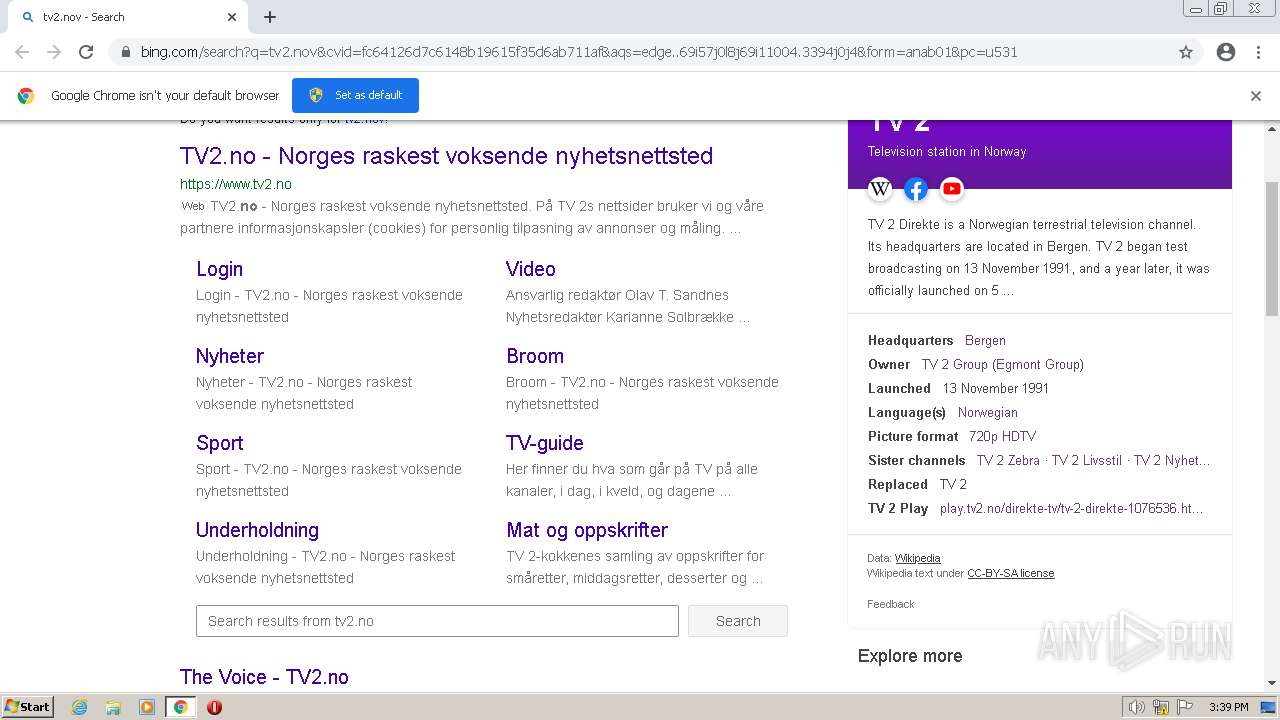Open the Norwegian language link
This screenshot has height=720, width=1280.
tap(987, 412)
